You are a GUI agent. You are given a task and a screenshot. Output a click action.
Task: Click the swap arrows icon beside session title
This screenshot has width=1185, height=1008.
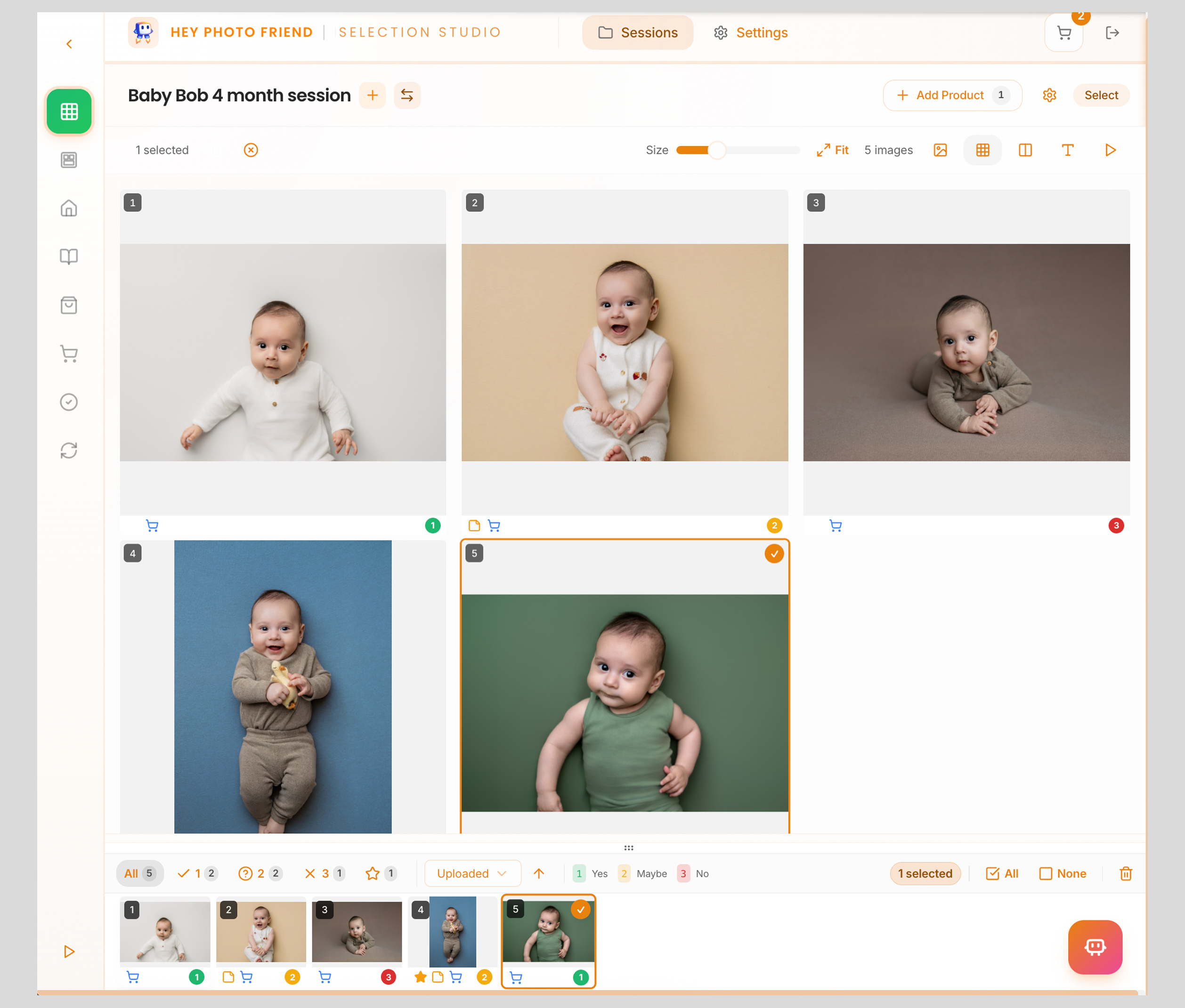407,96
